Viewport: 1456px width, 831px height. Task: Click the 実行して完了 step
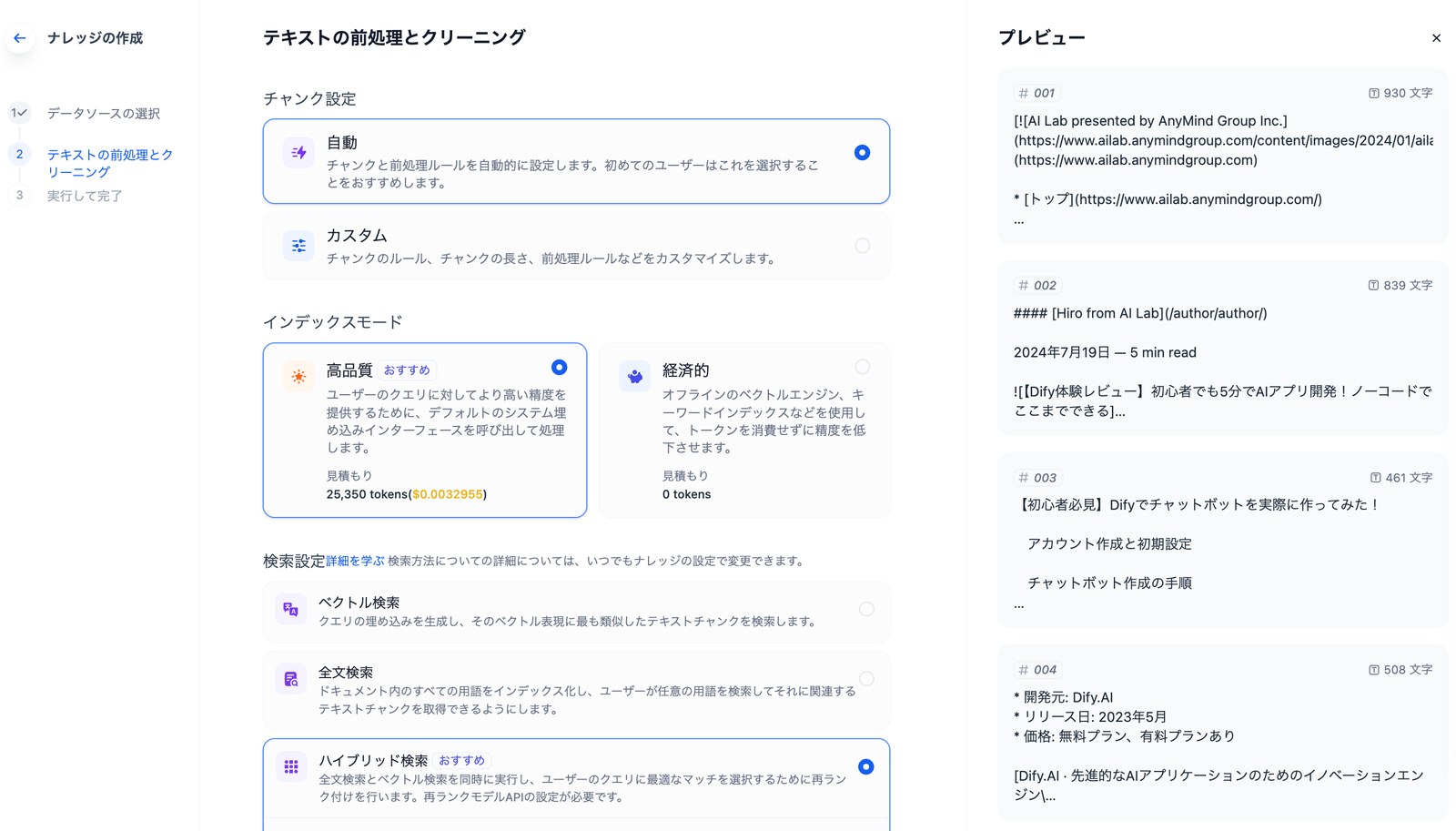tap(85, 195)
